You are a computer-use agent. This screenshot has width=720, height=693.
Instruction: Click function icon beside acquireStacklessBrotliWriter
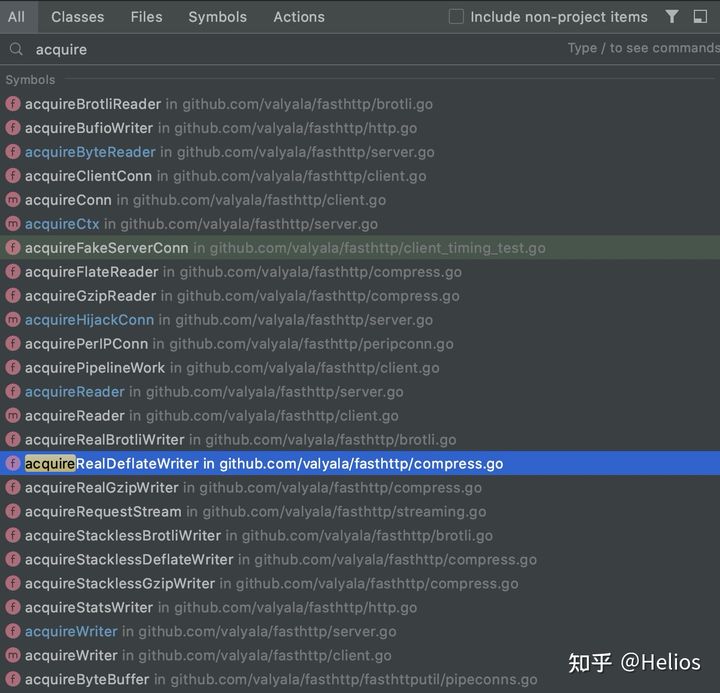(x=13, y=535)
